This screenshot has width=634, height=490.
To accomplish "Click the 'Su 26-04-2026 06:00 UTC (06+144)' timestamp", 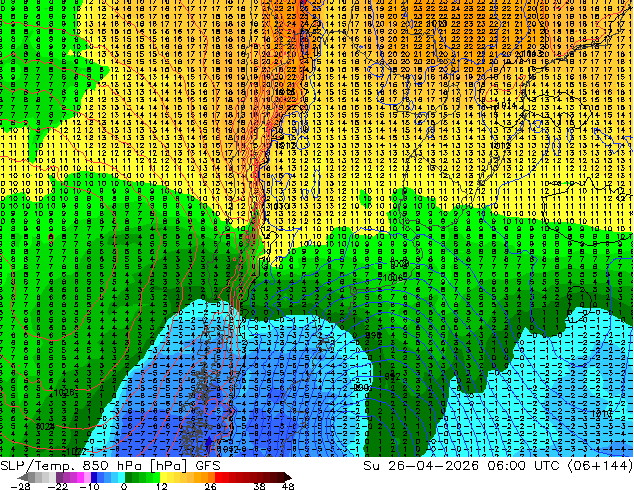I will pyautogui.click(x=498, y=466).
